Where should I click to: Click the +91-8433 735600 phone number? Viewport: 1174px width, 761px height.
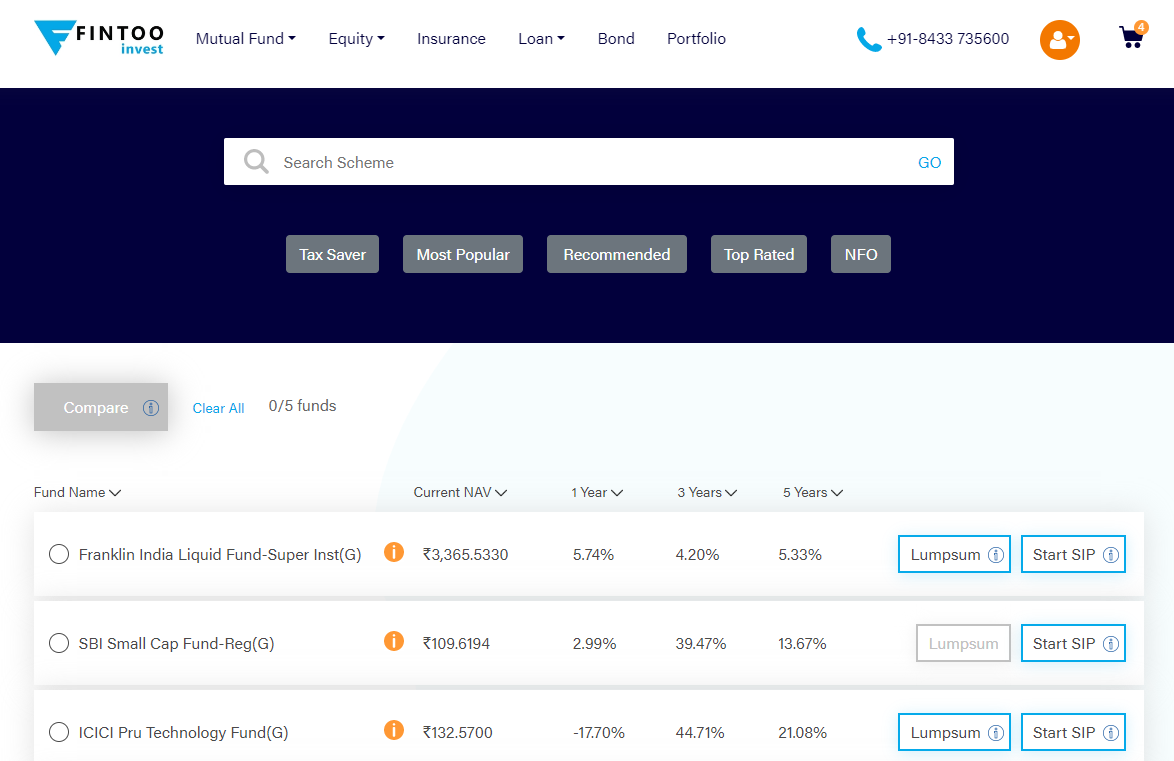click(948, 39)
